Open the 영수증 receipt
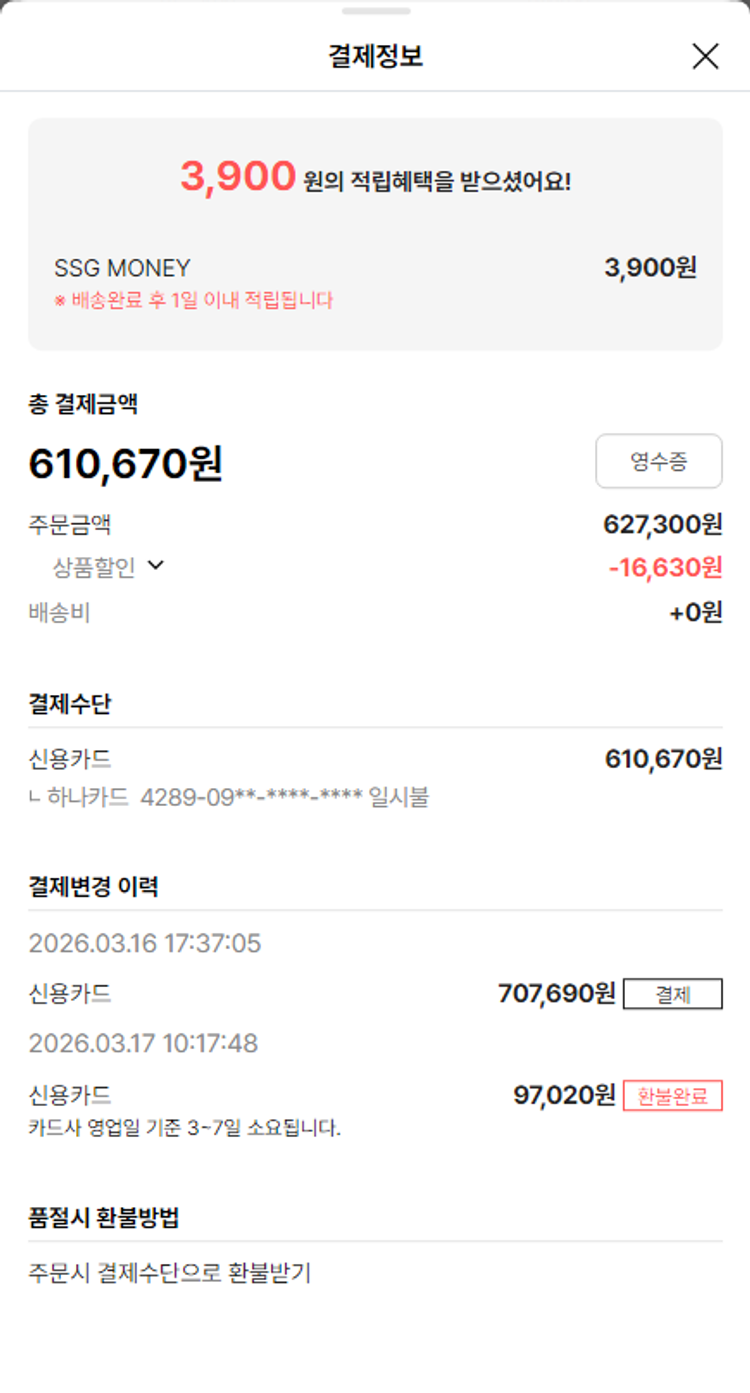The height and width of the screenshot is (1393, 750). 658,461
